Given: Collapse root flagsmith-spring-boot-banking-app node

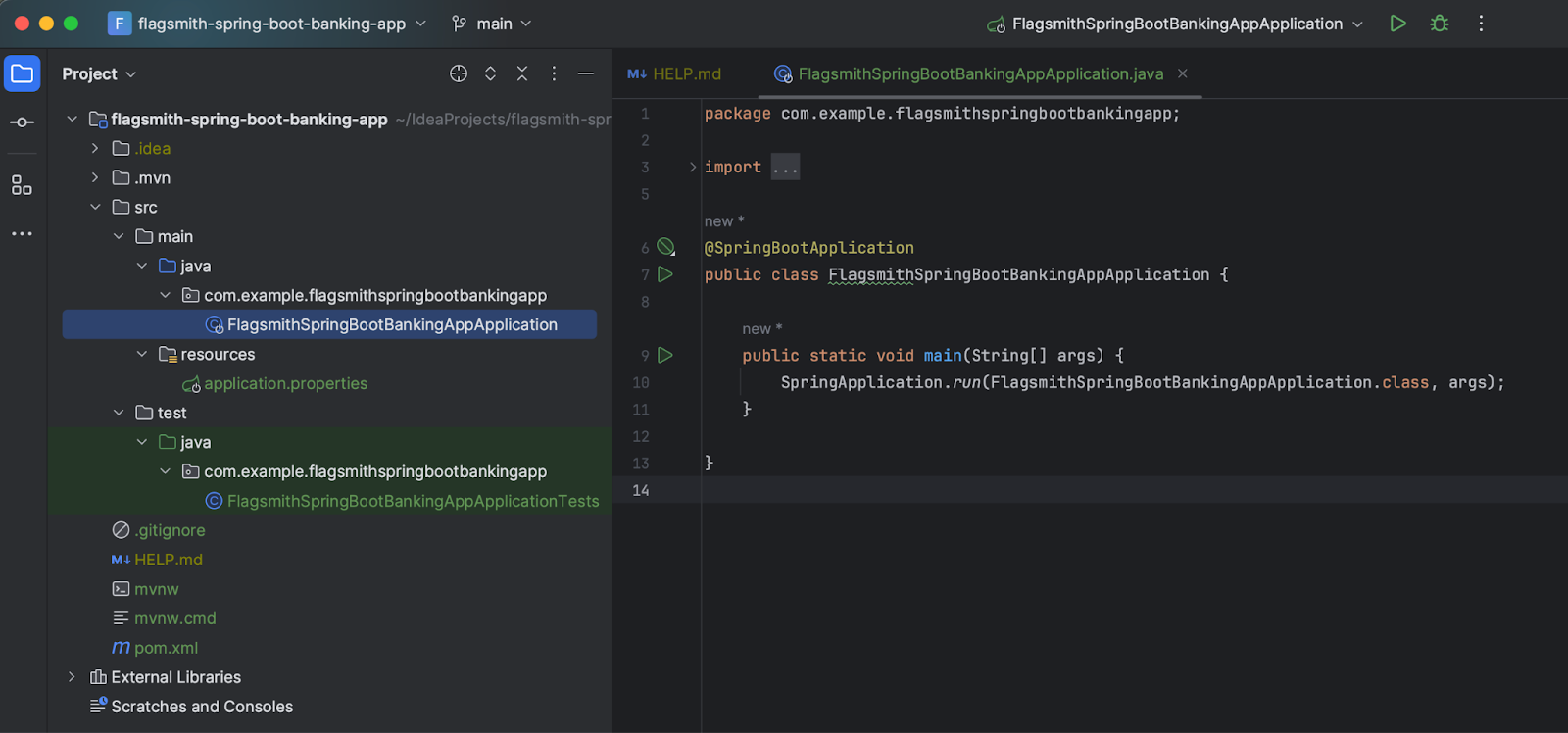Looking at the screenshot, I should click(72, 119).
